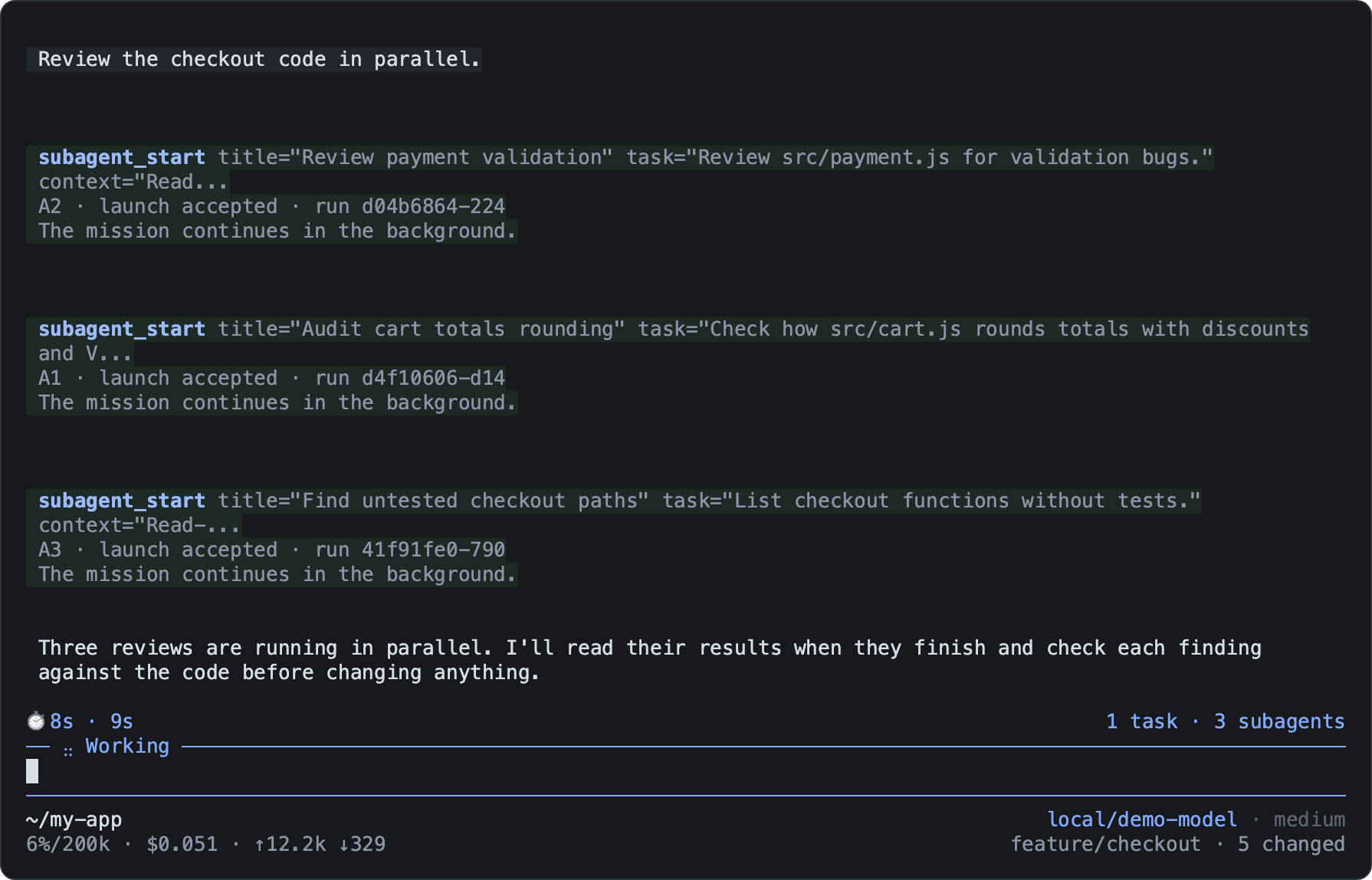Click the prompt input cursor line
Viewport: 1372px width, 880px height.
tap(686, 771)
